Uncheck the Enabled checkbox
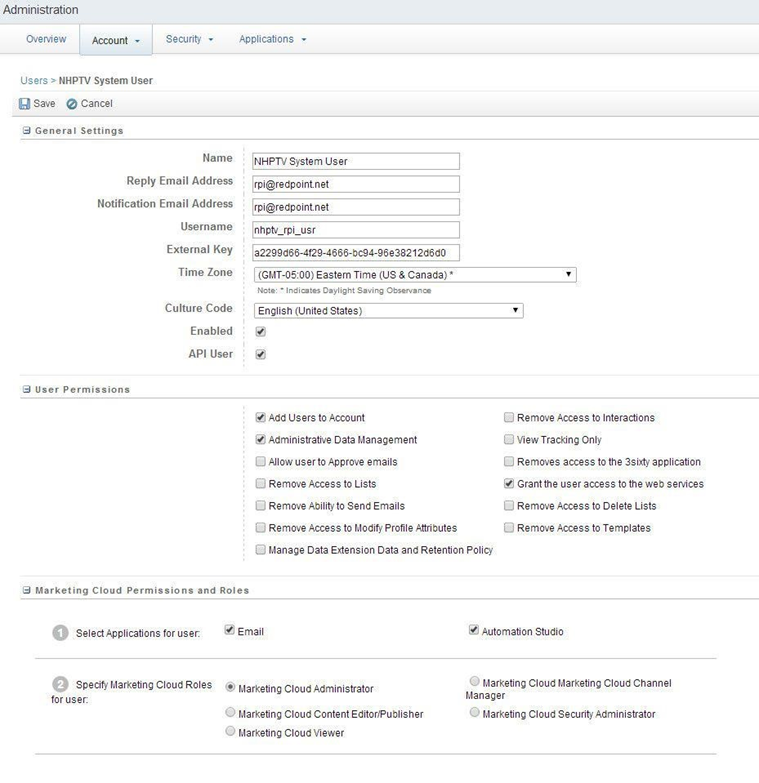This screenshot has height=783, width=759. point(260,332)
